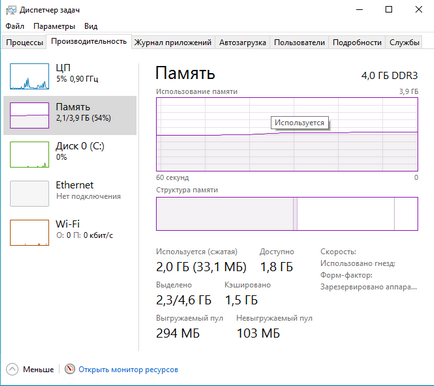Open the Подробности tab
Screen dimensions: 434x386
[x=357, y=43]
